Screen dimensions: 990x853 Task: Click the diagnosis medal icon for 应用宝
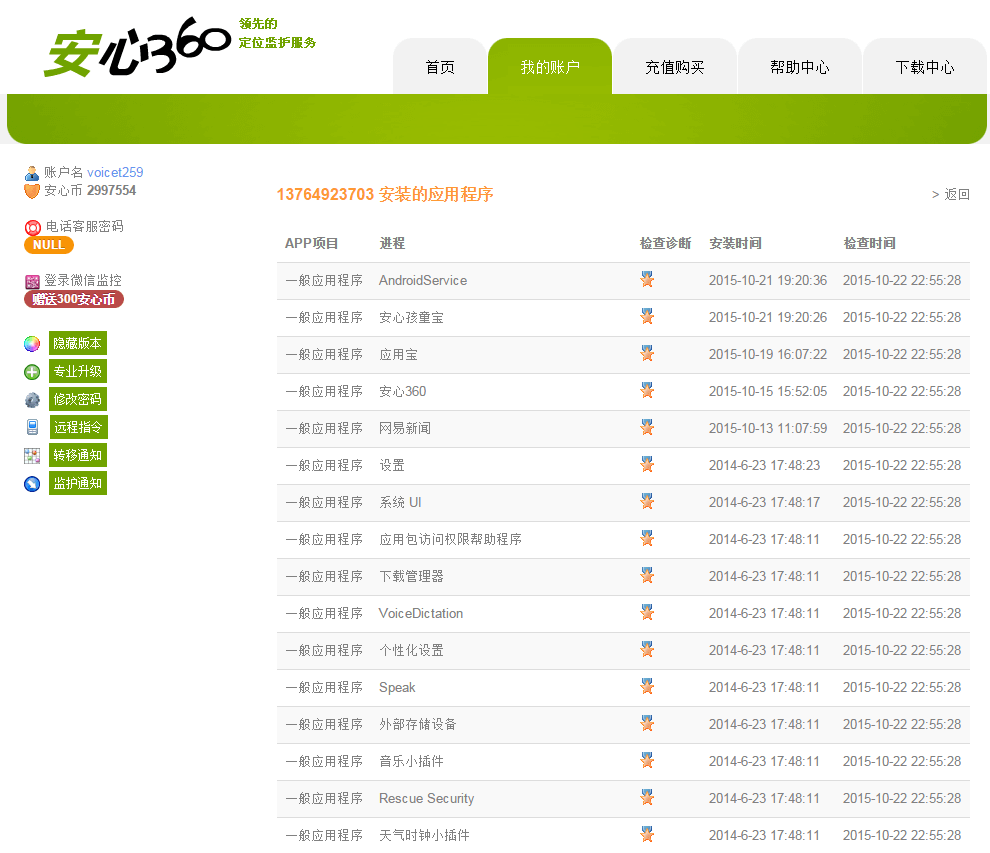click(x=647, y=353)
